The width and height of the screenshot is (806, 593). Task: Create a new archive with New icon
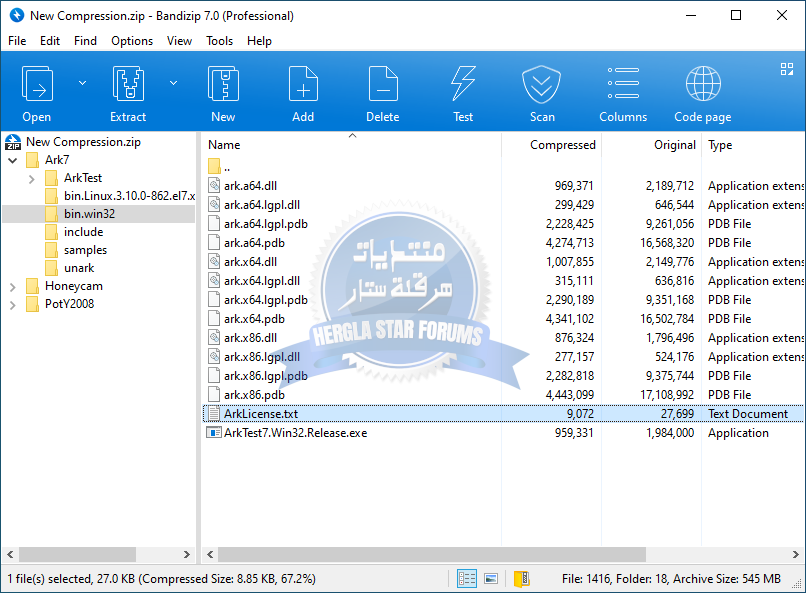(x=223, y=84)
